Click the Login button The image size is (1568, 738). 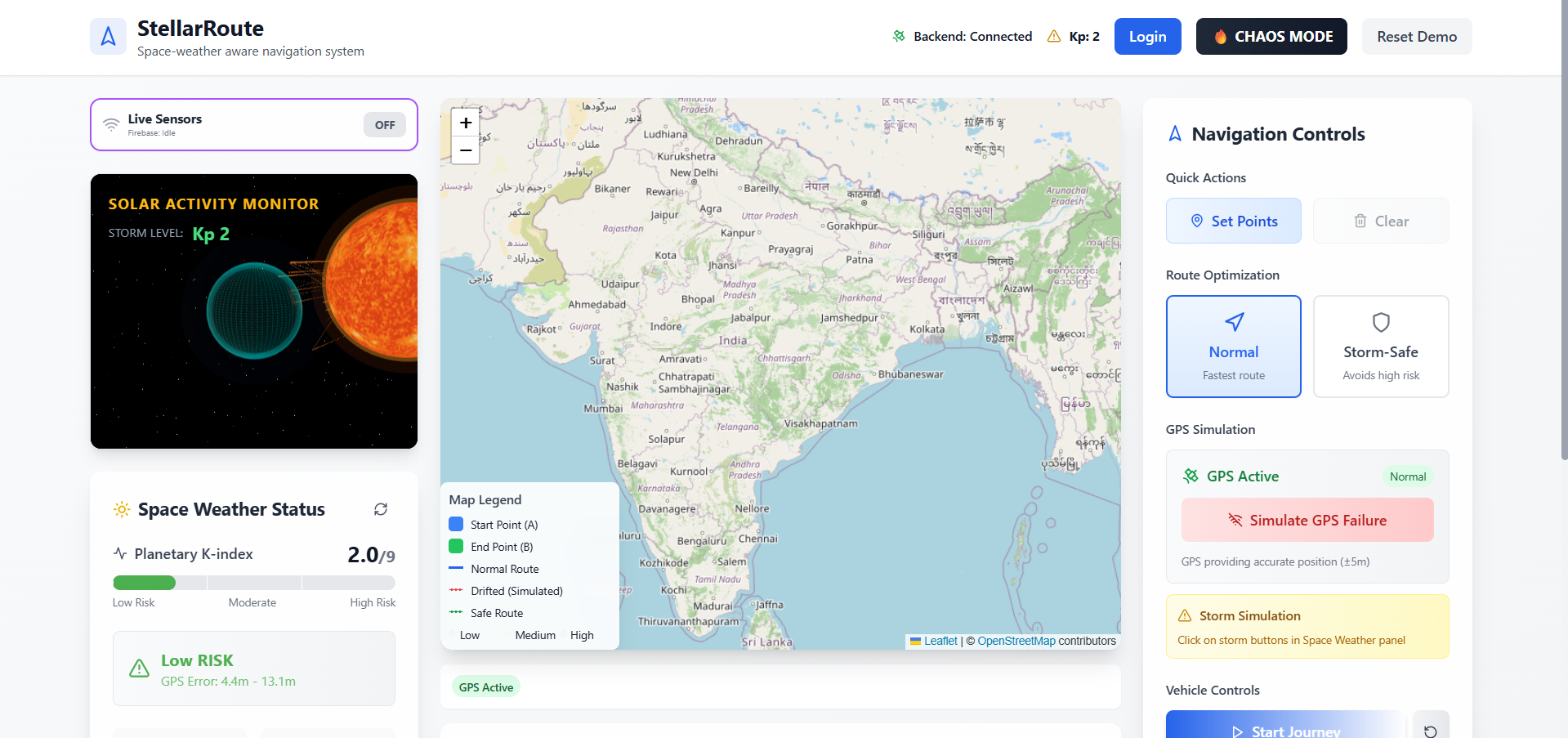click(1146, 36)
